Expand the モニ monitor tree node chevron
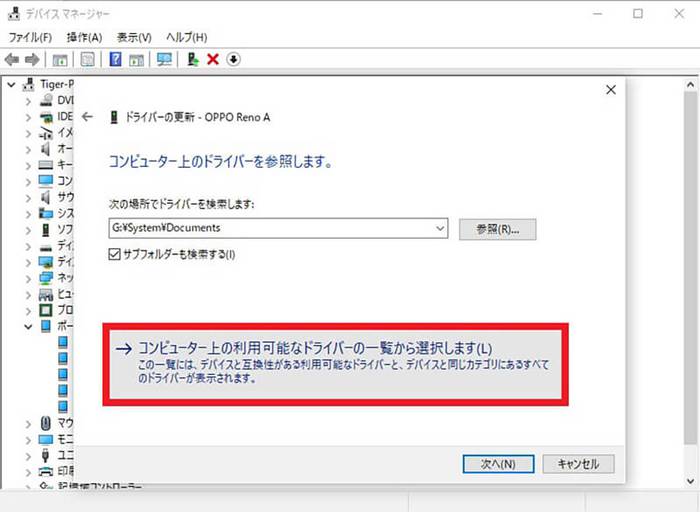Screen dimensions: 700x512 pos(28,440)
